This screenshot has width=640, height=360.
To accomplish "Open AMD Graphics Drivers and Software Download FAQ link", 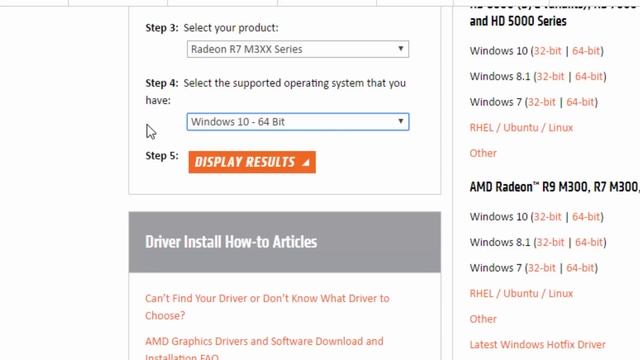I will coord(264,349).
